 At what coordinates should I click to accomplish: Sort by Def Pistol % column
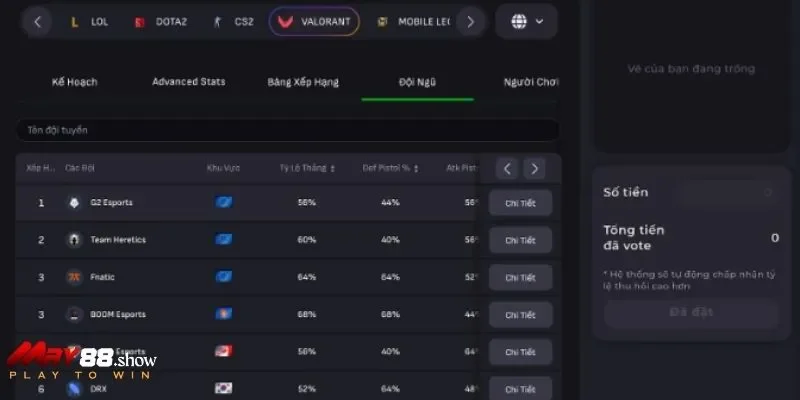[390, 168]
